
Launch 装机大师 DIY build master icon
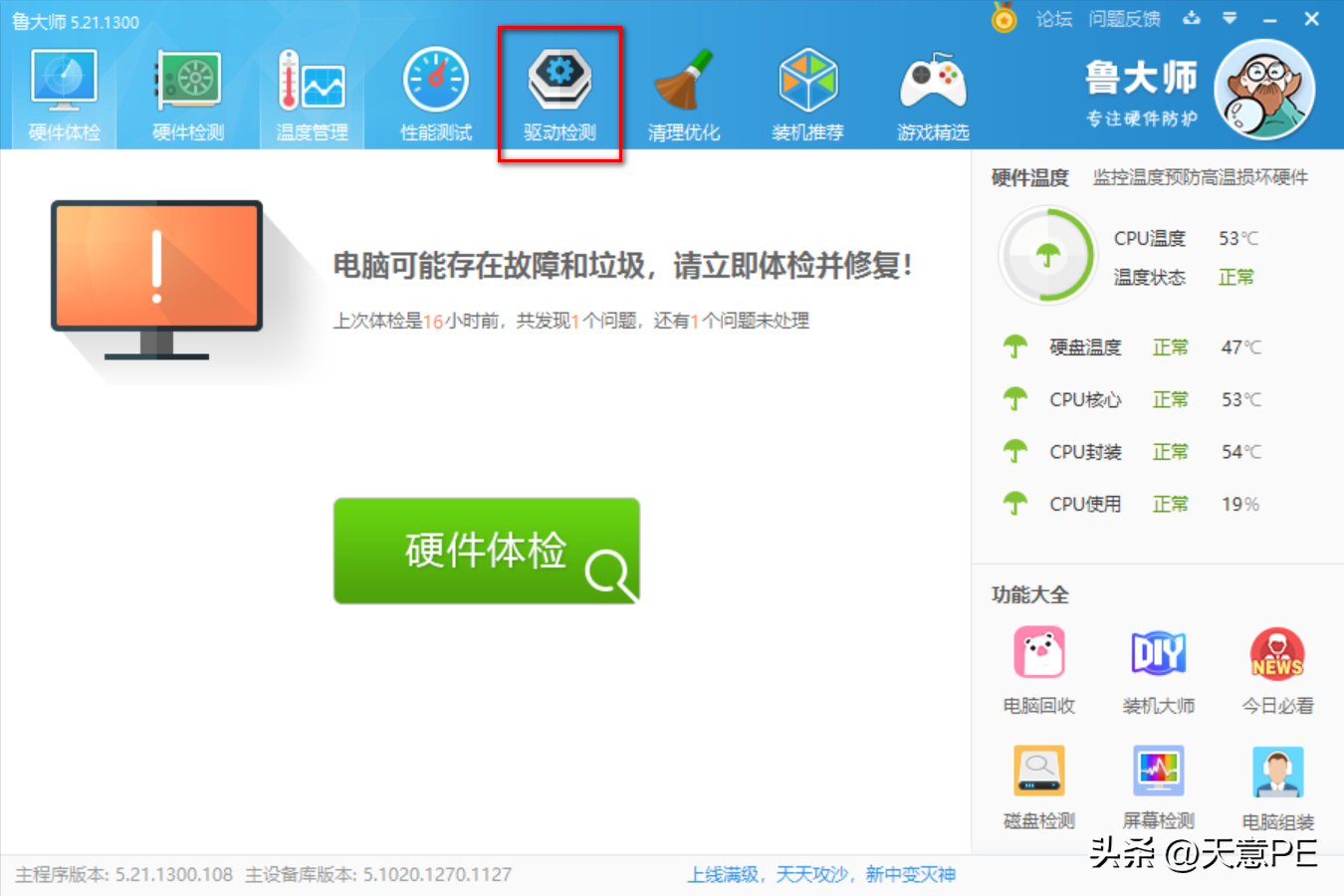1158,667
